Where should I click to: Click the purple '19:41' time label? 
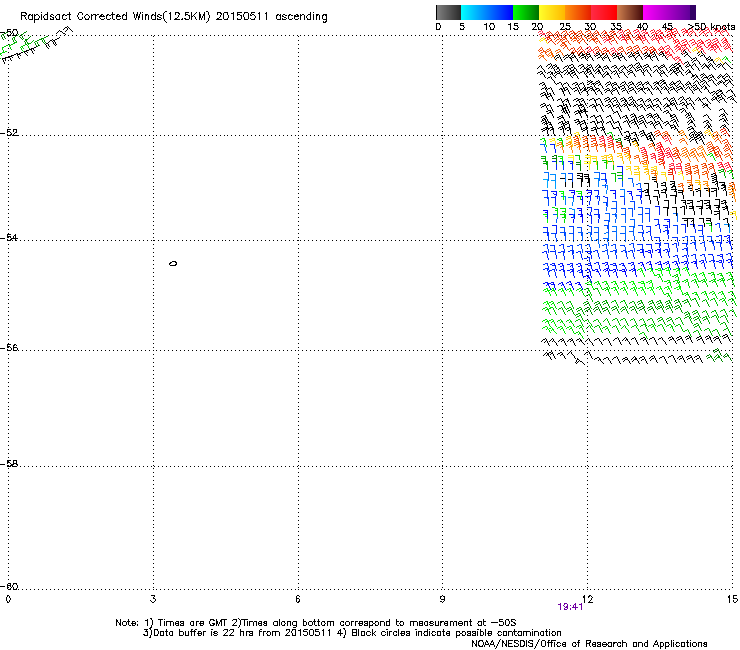click(x=570, y=607)
